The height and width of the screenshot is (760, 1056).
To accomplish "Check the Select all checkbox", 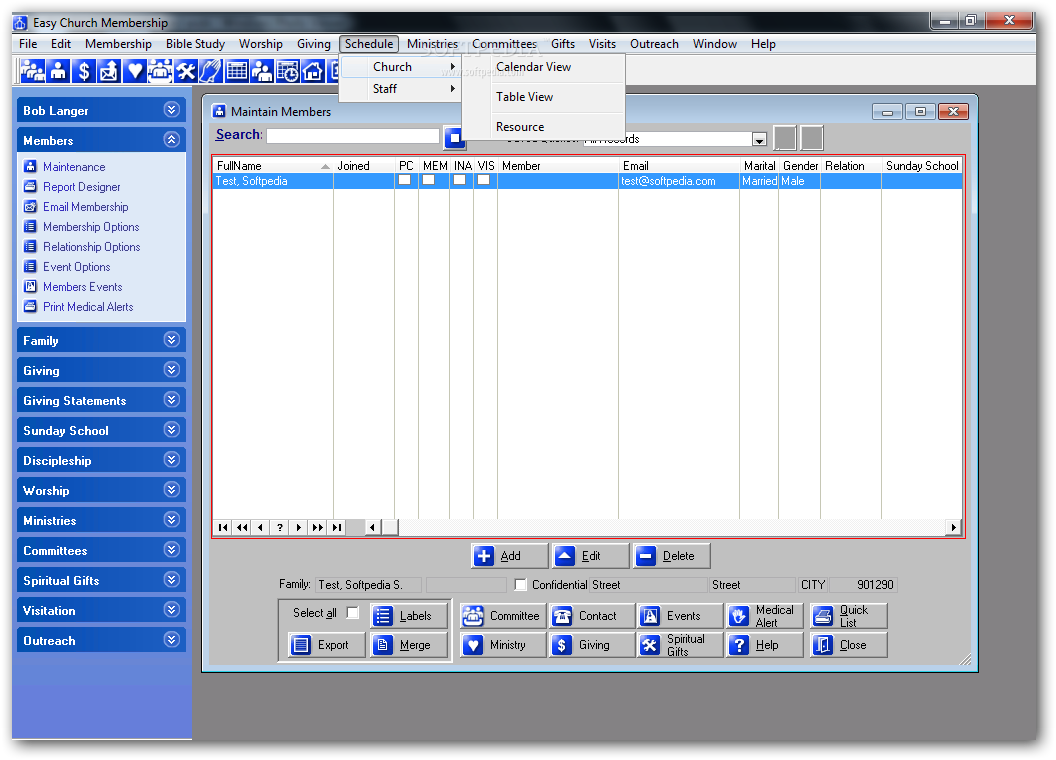I will pos(352,612).
